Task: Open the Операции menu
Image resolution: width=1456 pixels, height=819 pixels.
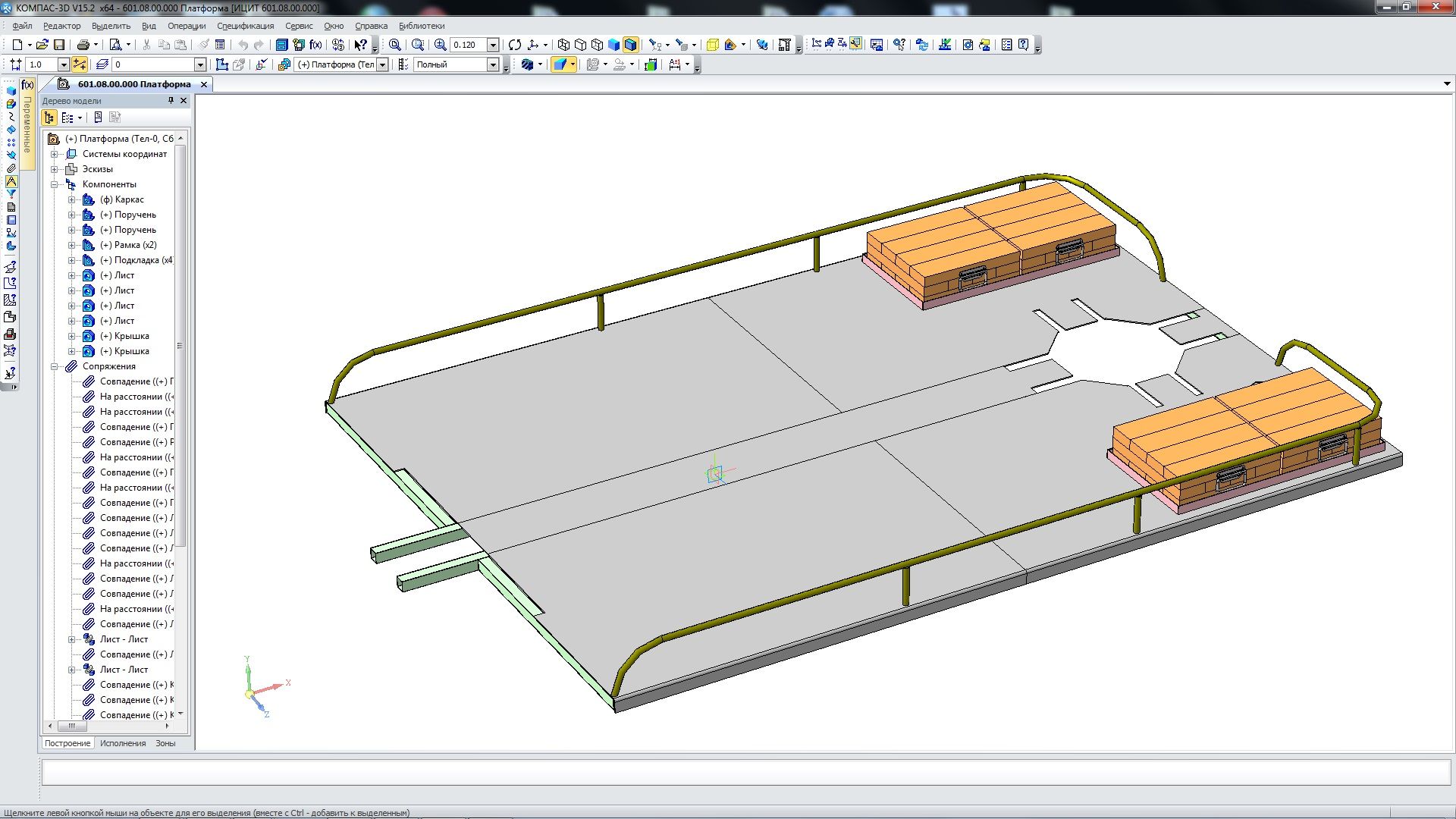Action: (187, 26)
